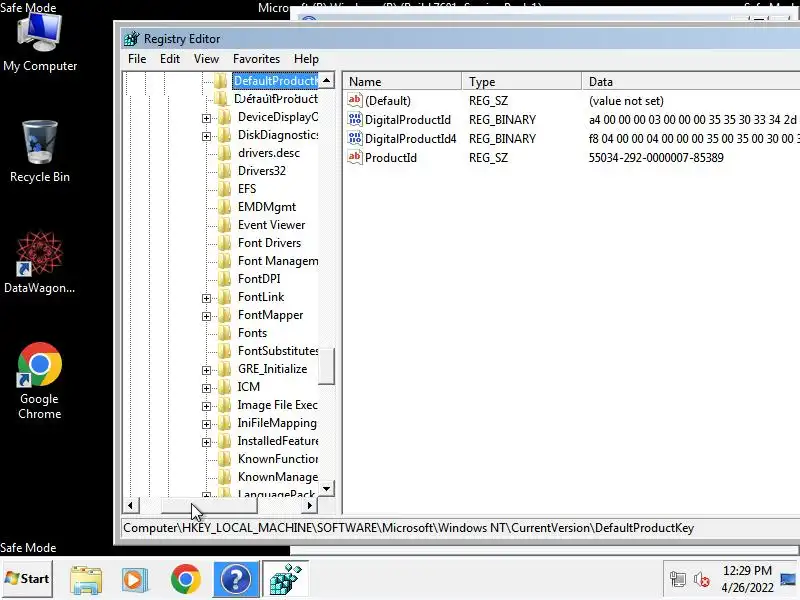800x600 pixels.
Task: Expand the ICM tree node
Action: [x=206, y=388]
